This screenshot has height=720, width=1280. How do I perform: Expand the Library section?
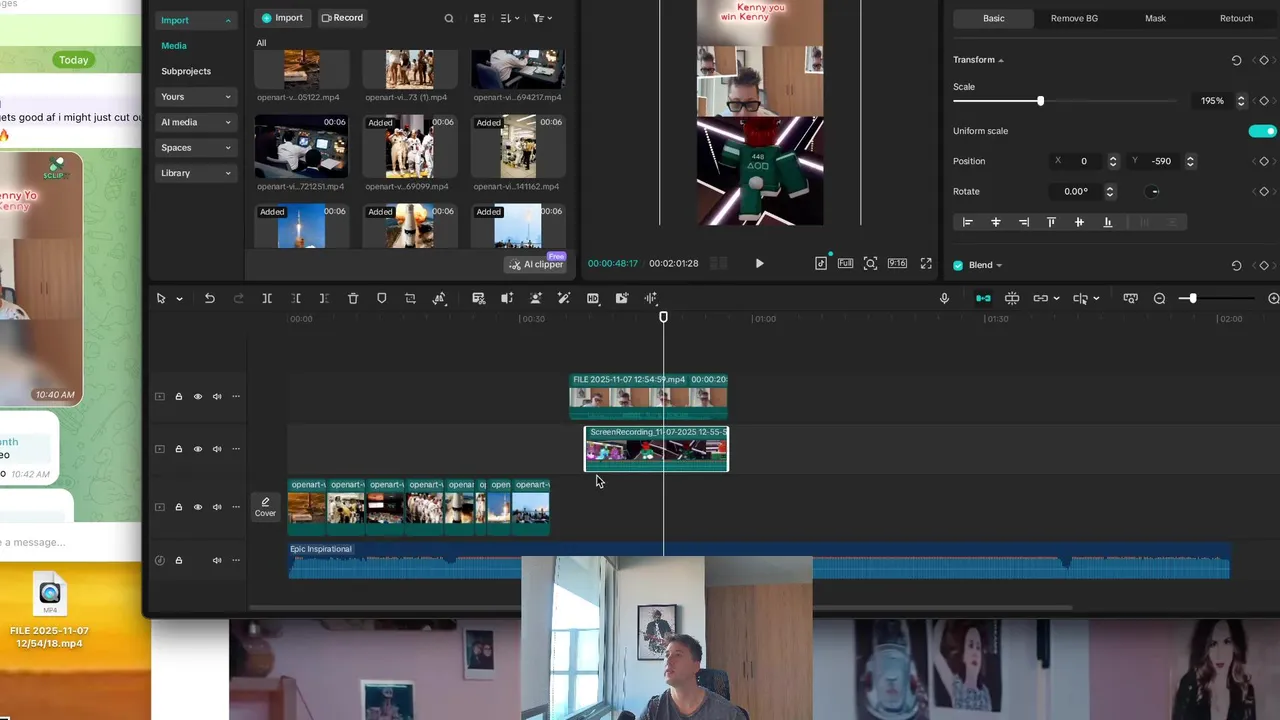click(x=196, y=173)
